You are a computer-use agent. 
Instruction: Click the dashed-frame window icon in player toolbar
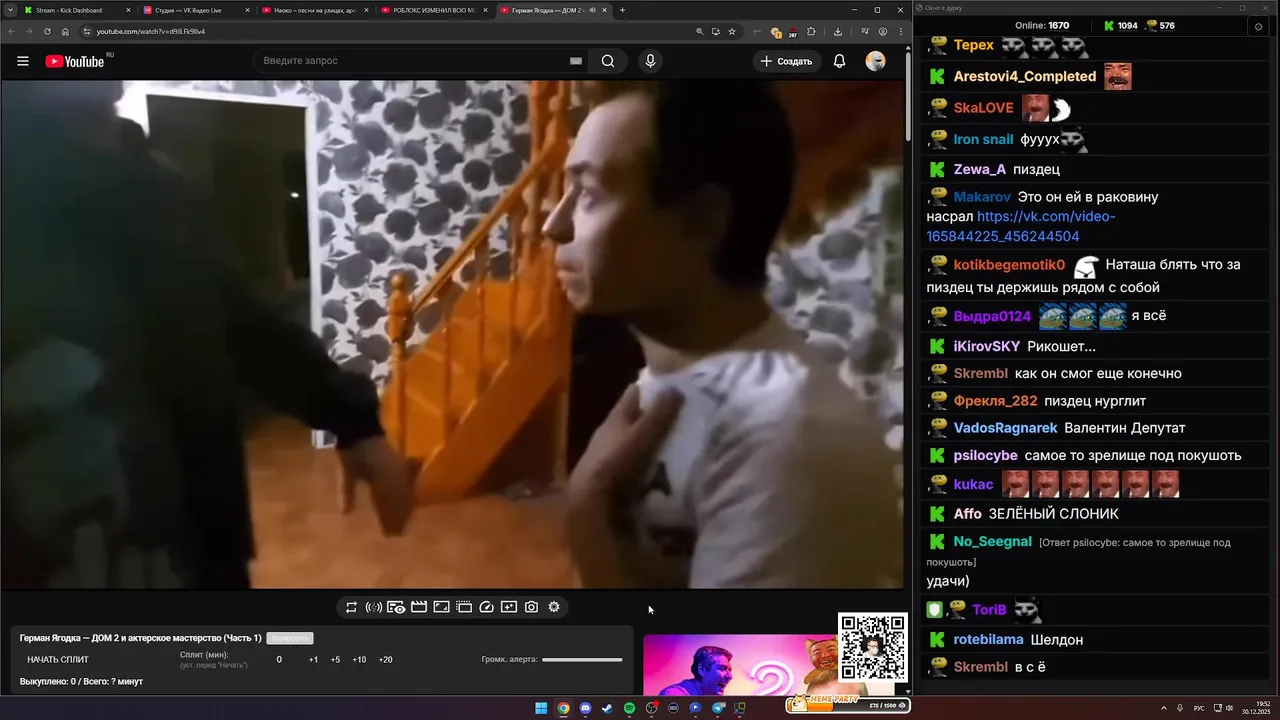(464, 607)
